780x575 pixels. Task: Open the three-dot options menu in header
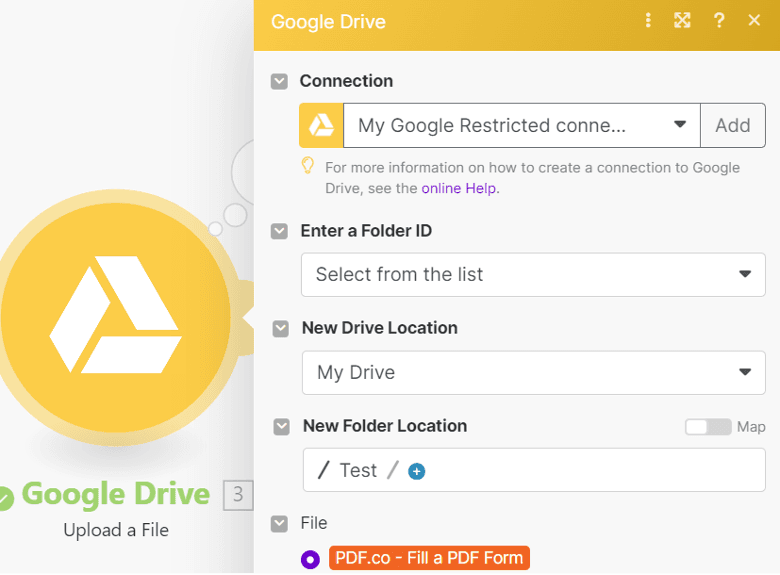point(648,20)
